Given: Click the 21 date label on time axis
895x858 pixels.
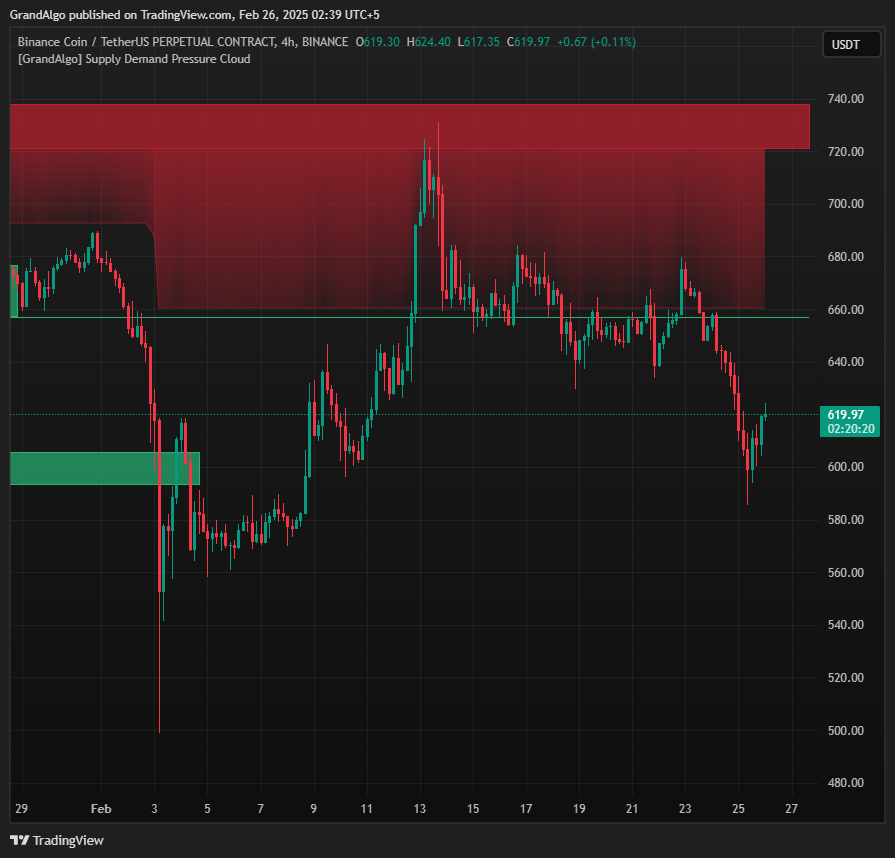Looking at the screenshot, I should pos(632,809).
